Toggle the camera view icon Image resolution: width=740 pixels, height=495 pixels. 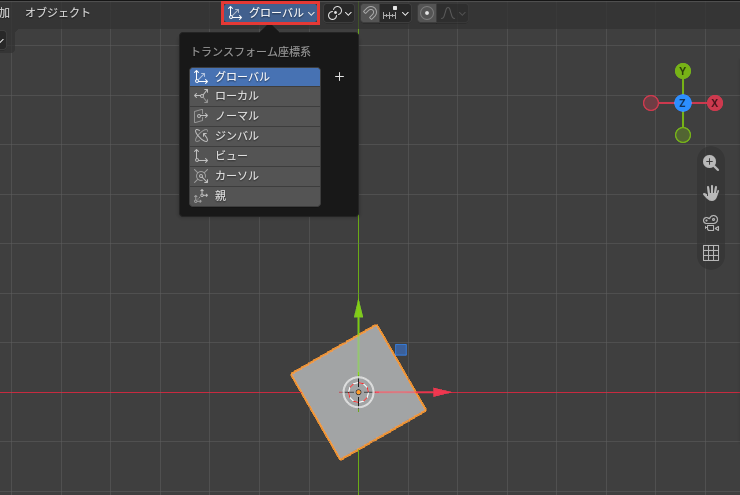point(711,223)
